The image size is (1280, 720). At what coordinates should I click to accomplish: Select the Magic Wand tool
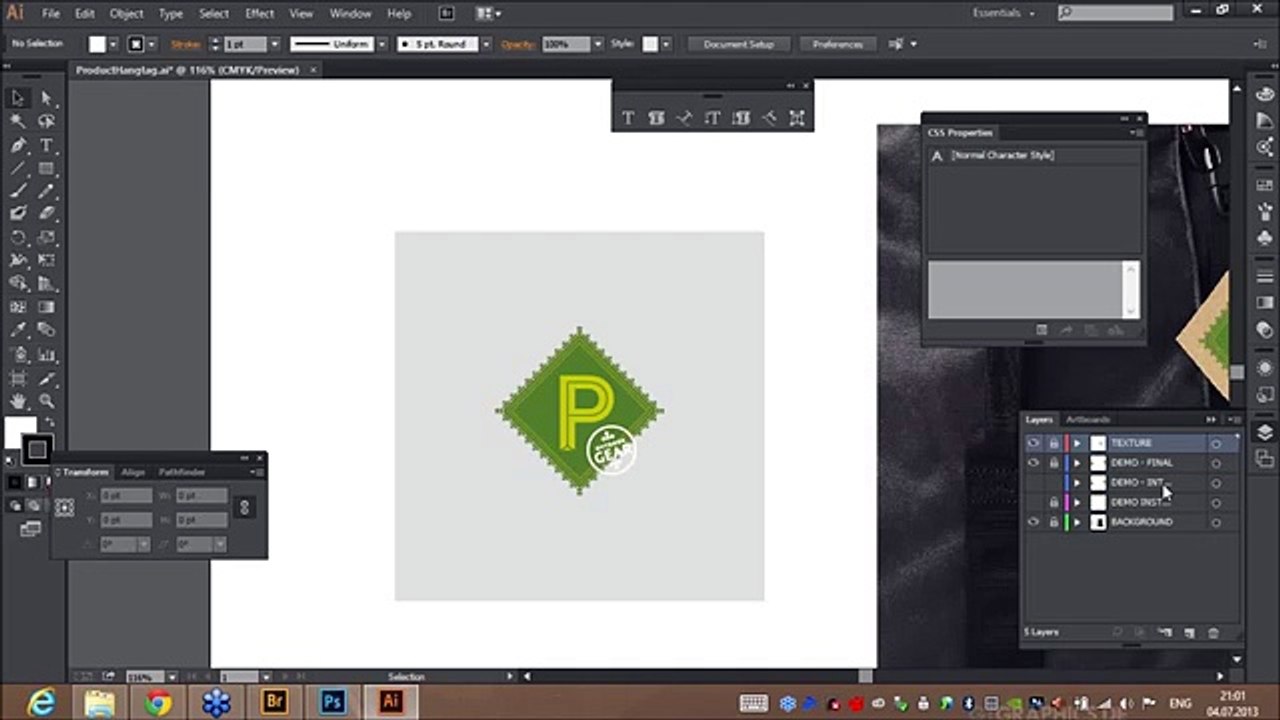pos(18,121)
